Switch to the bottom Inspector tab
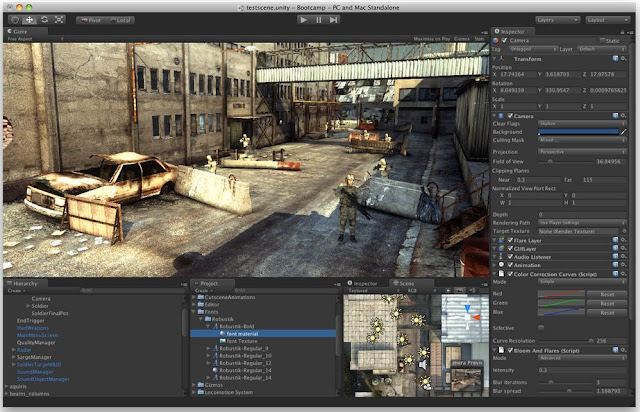Viewport: 640px width, 412px height. point(363,283)
